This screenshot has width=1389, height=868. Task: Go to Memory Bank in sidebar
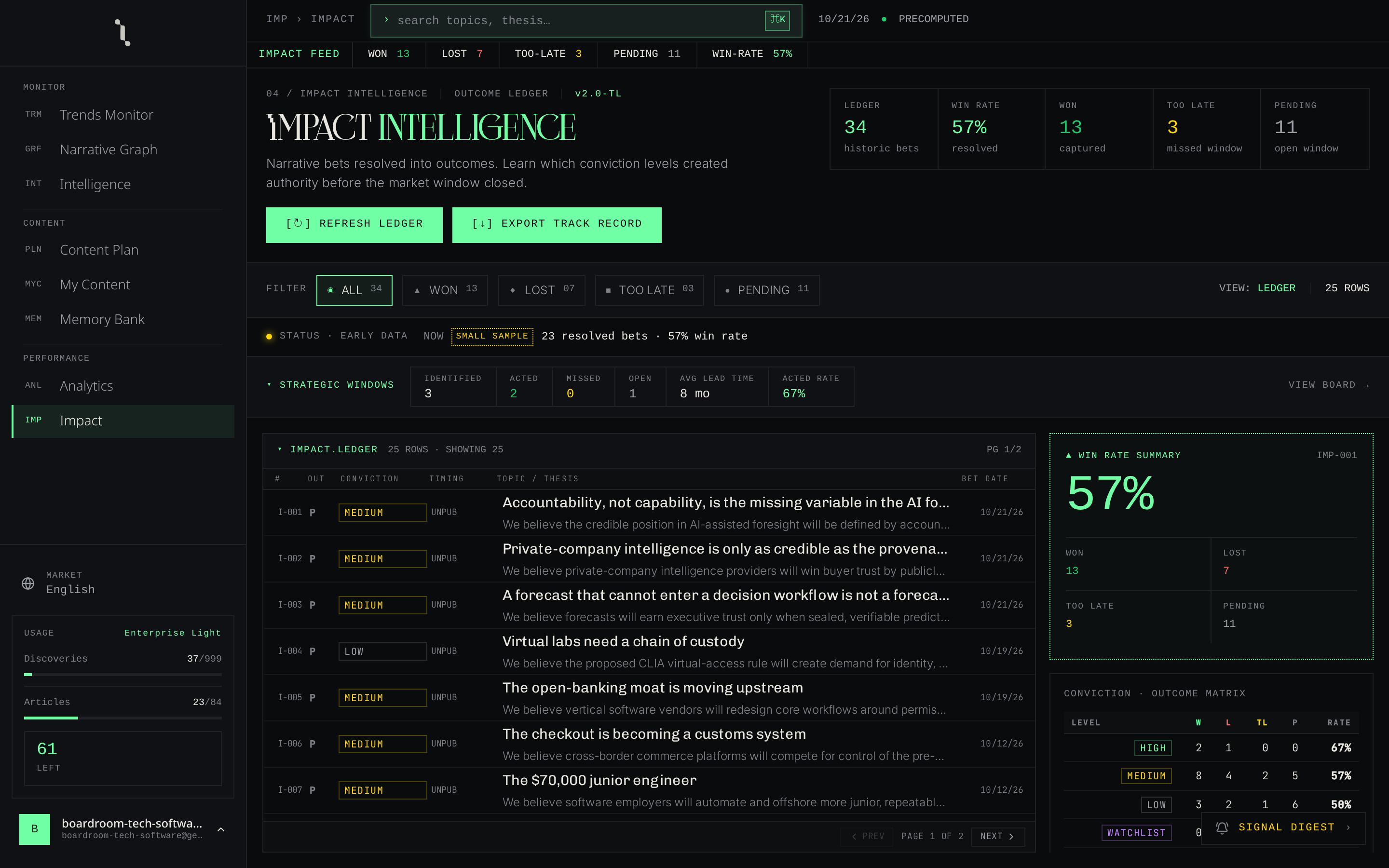click(x=123, y=319)
